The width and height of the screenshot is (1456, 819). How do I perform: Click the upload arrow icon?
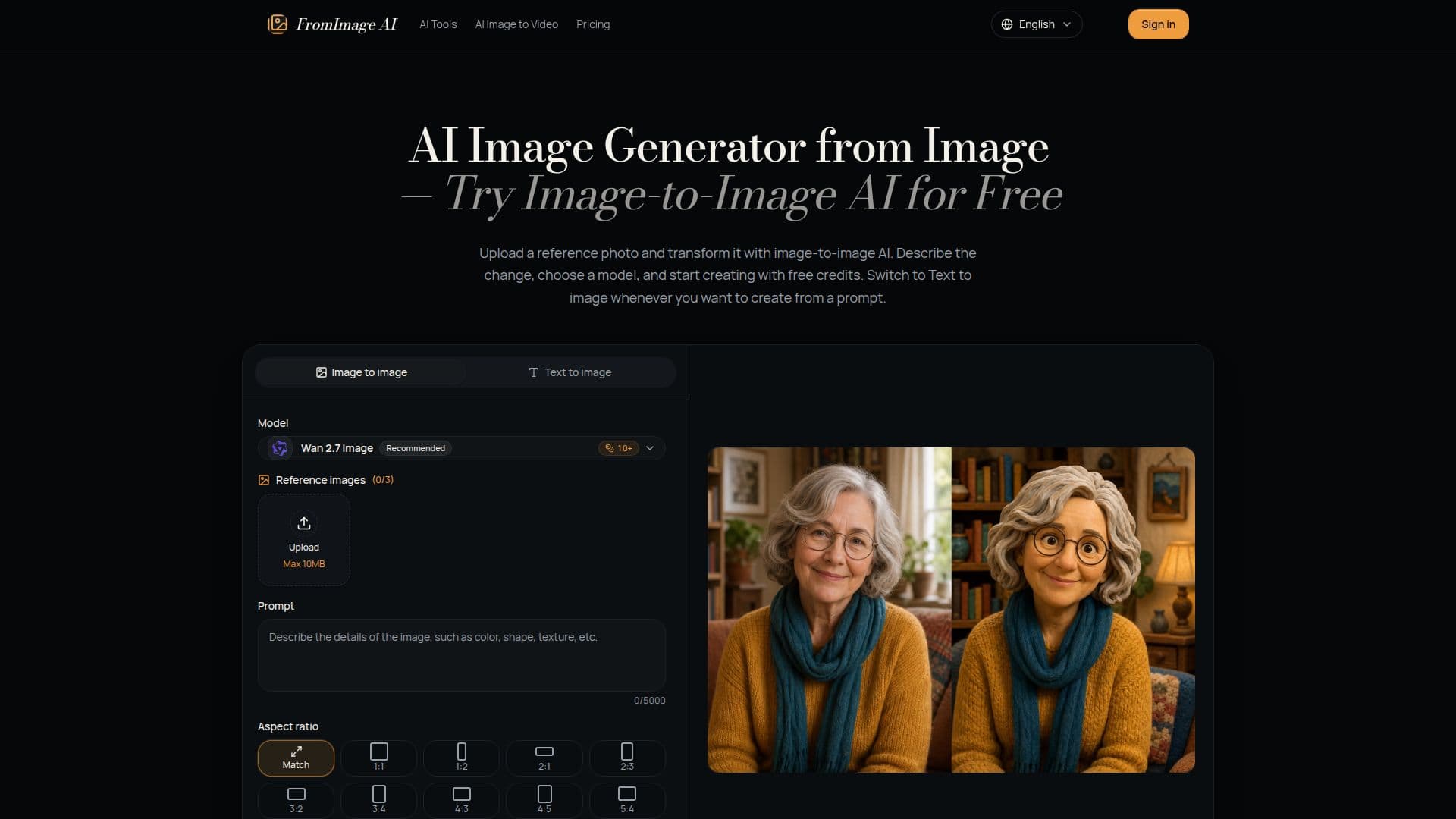[x=304, y=523]
